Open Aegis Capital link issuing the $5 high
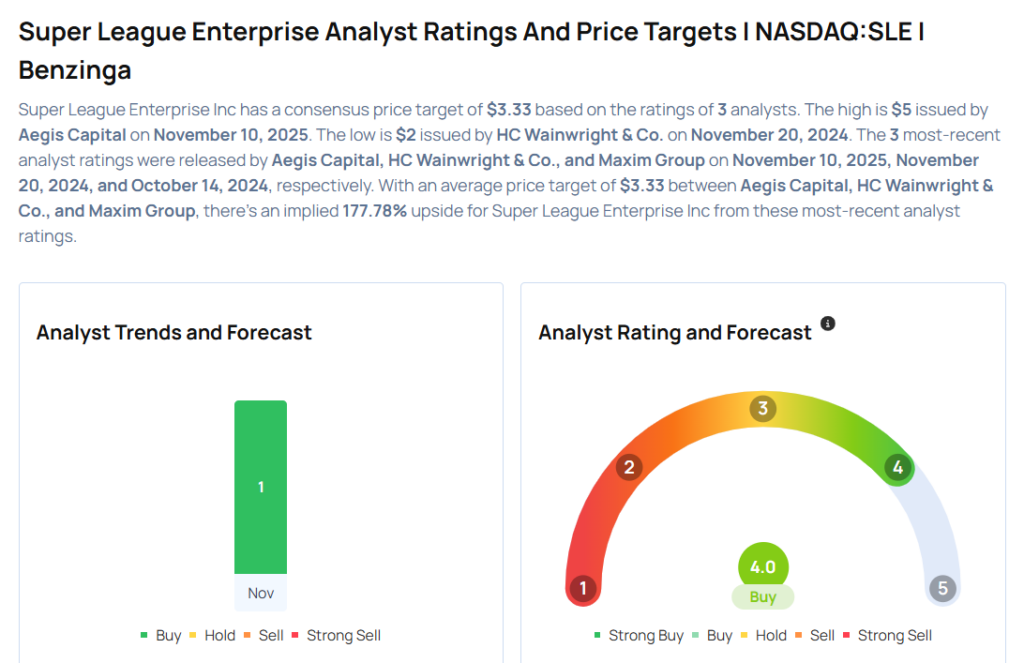The height and width of the screenshot is (663, 1024). pos(72,134)
